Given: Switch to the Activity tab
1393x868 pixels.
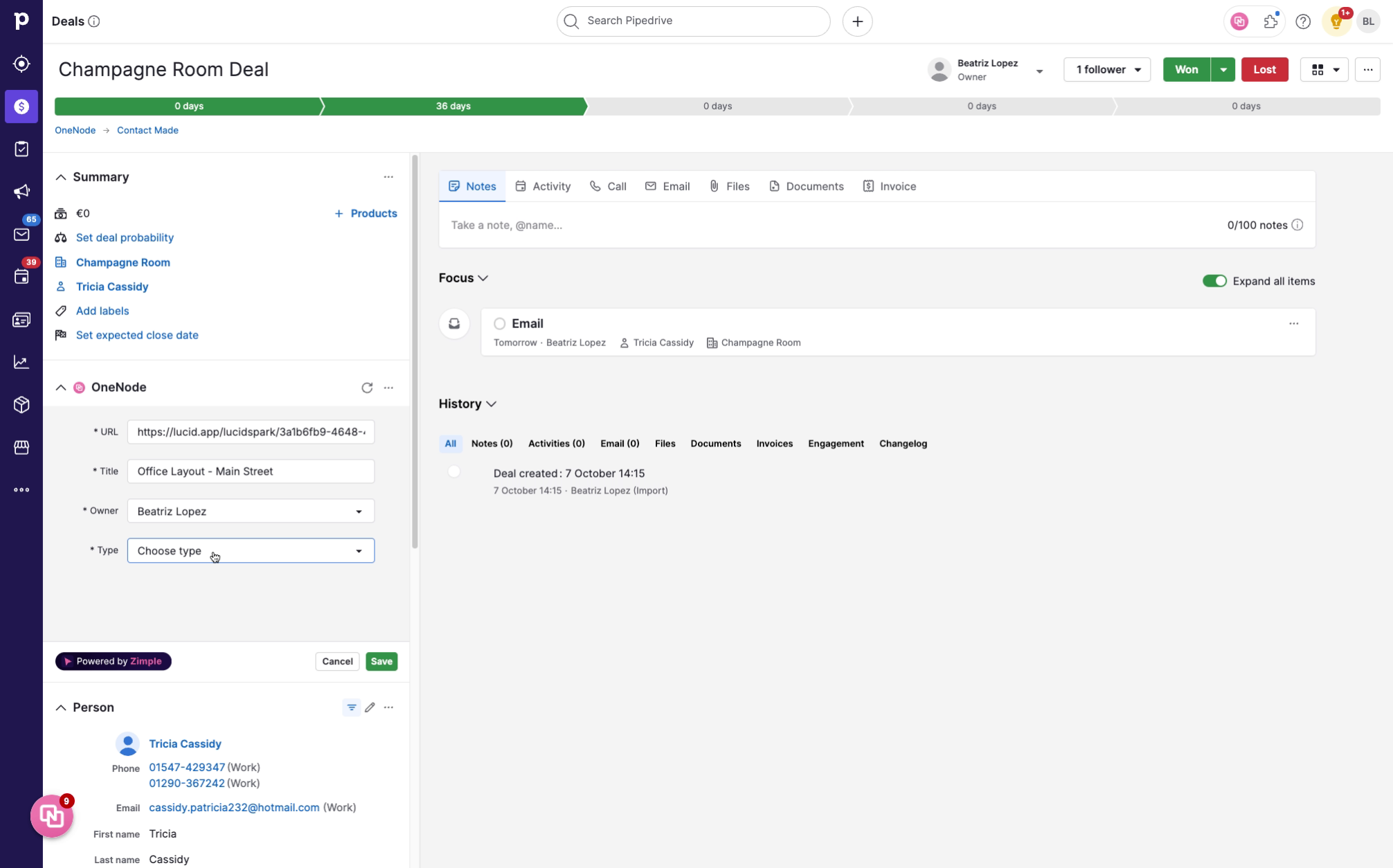Looking at the screenshot, I should 551,186.
